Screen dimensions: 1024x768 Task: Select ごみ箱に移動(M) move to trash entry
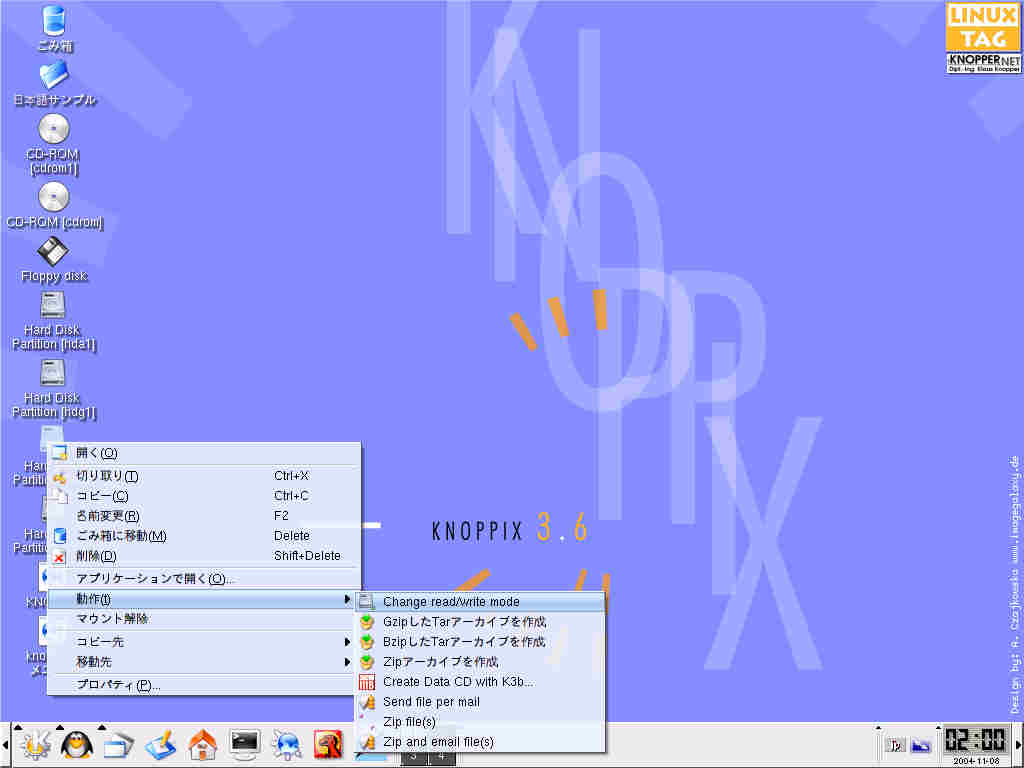pos(204,536)
